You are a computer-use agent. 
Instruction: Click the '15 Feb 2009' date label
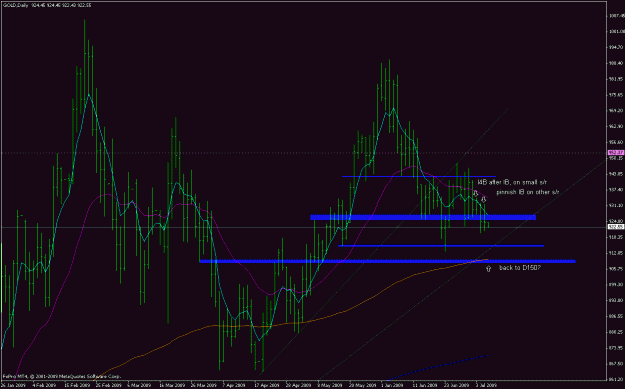[x=77, y=385]
